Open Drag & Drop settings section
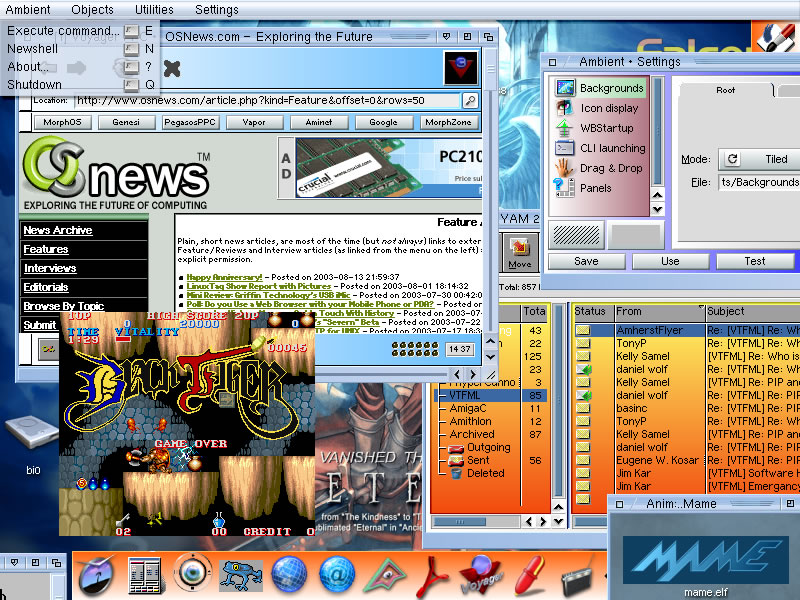The height and width of the screenshot is (600, 800). click(x=601, y=168)
